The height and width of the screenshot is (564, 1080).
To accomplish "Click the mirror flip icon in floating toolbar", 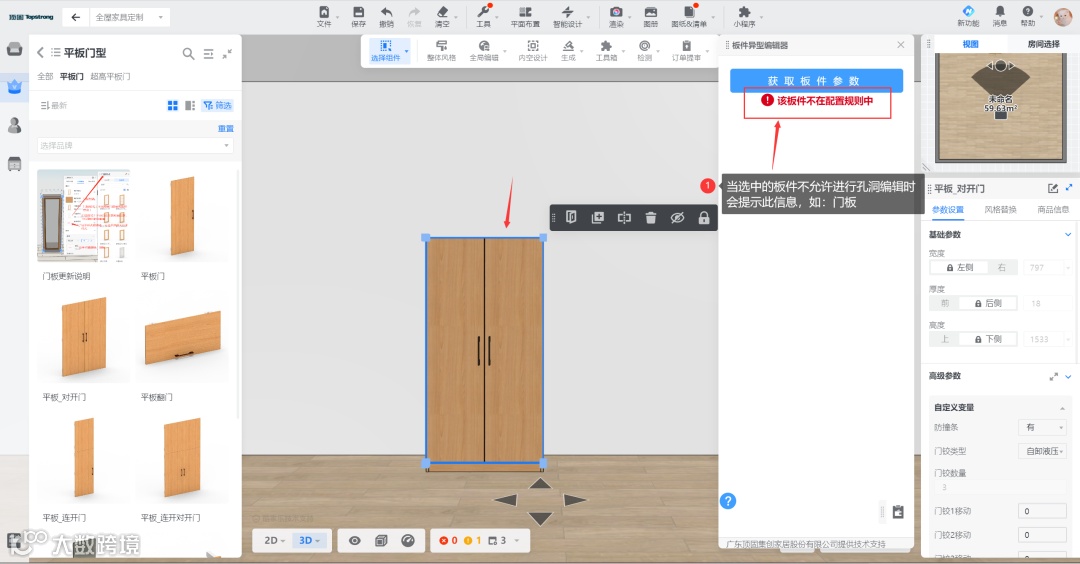I will click(x=624, y=218).
